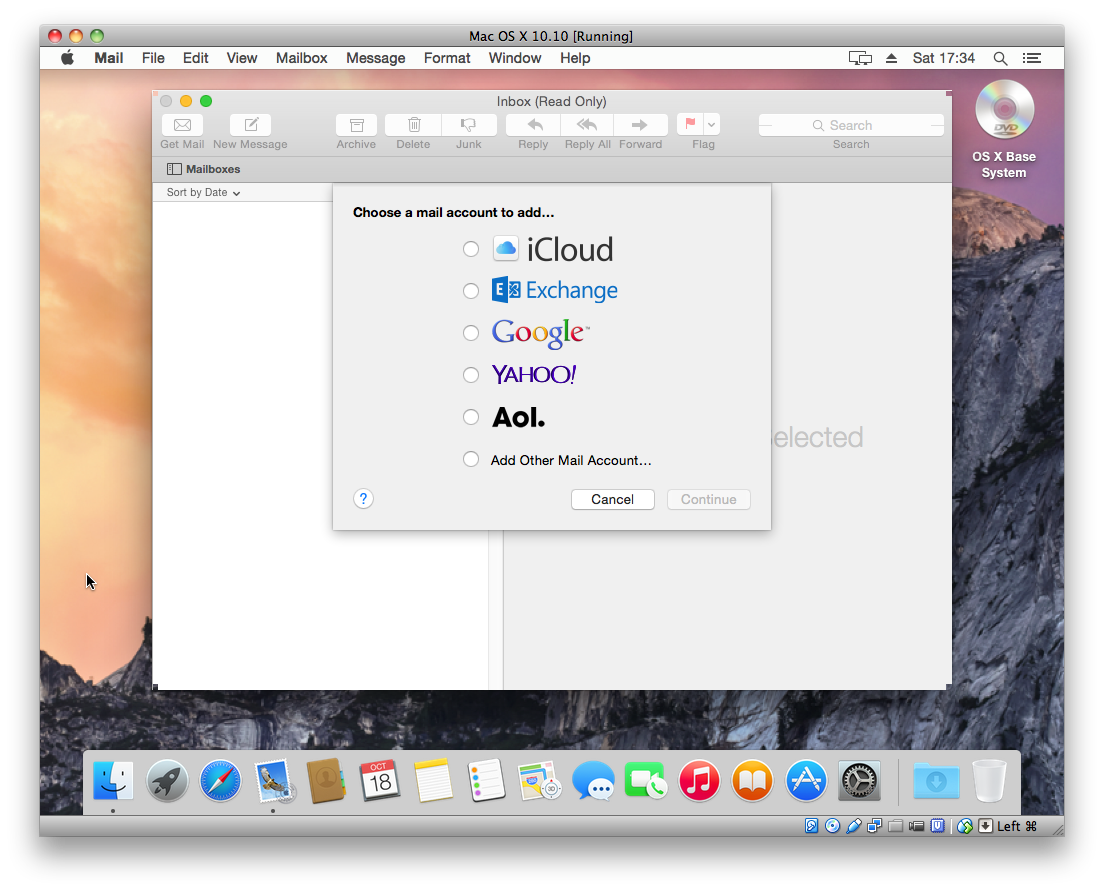Click the Spotlight magnifier icon
This screenshot has width=1104, height=891.
coord(1000,58)
